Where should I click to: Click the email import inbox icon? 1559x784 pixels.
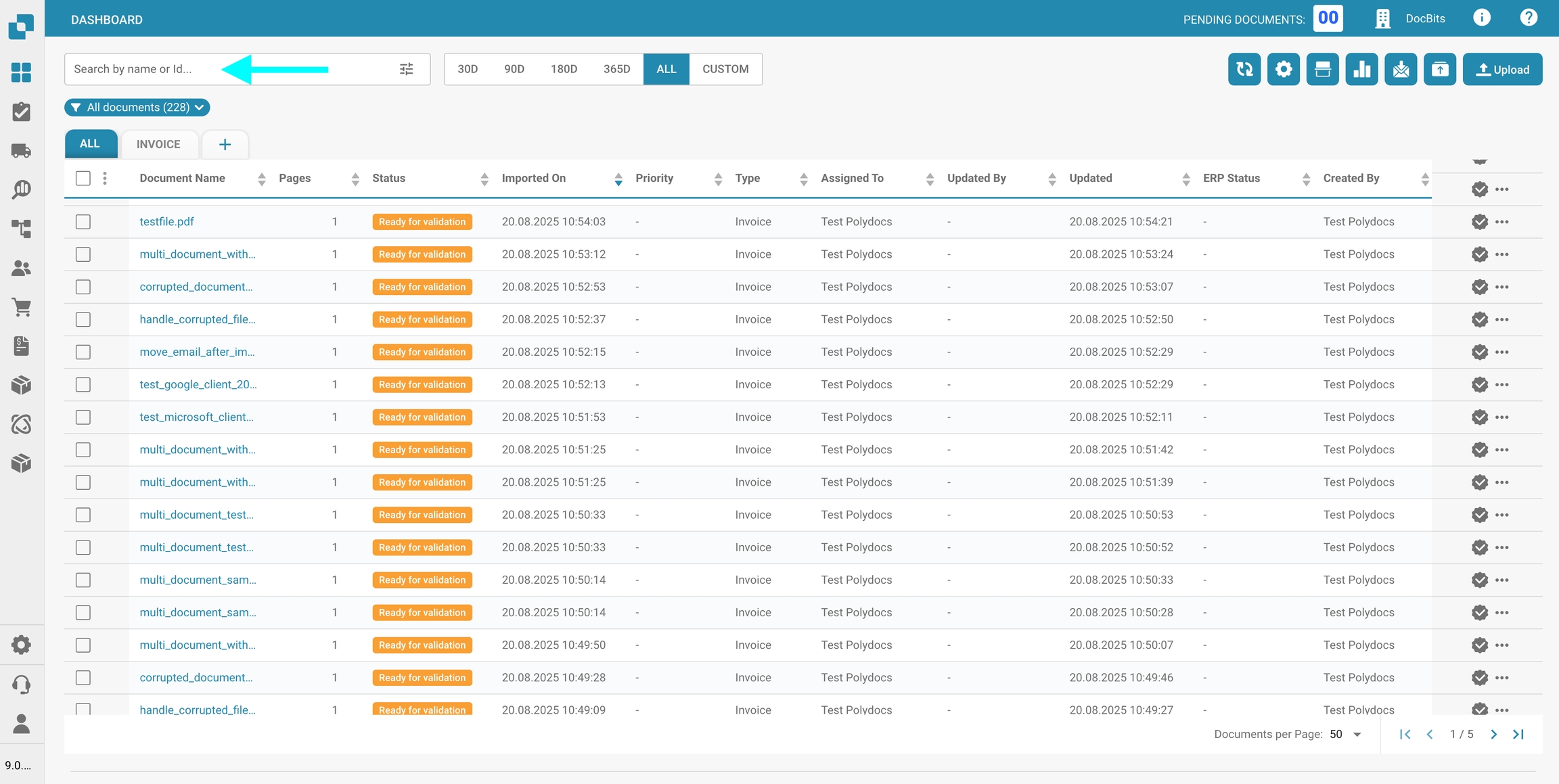(1401, 69)
